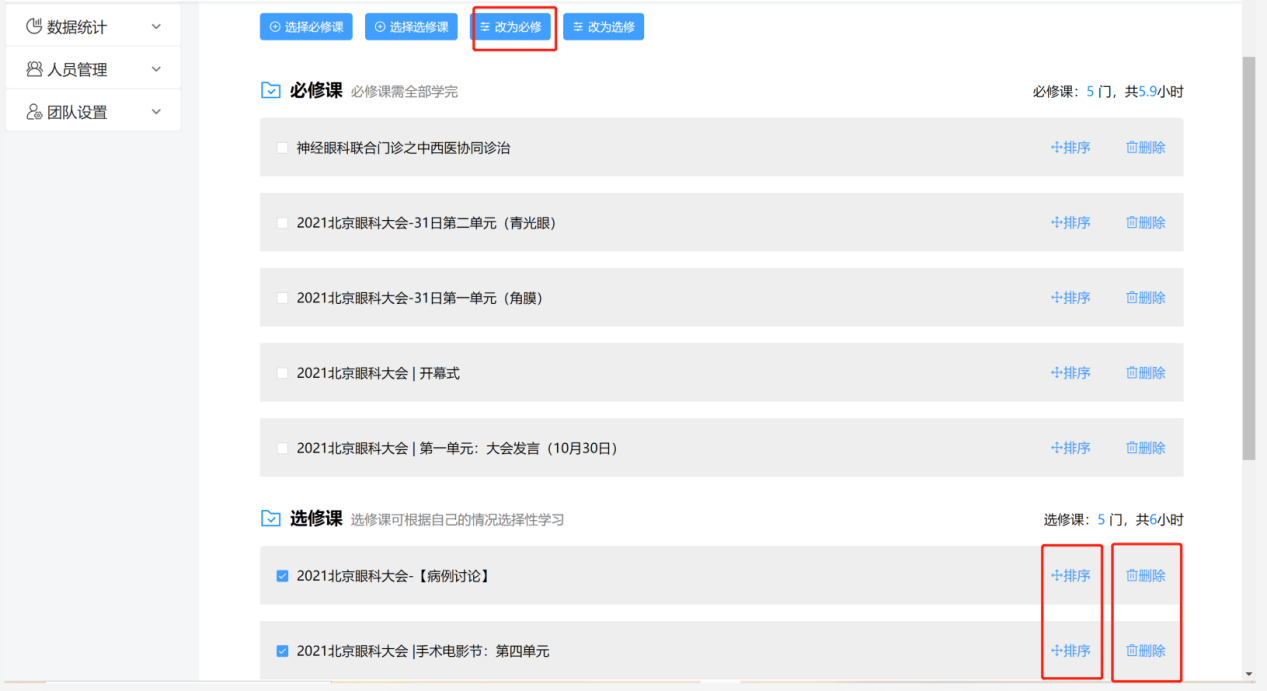1267x691 pixels.
Task: Check the box for 第一单元:大会发言(10月30日)
Action: coord(282,448)
